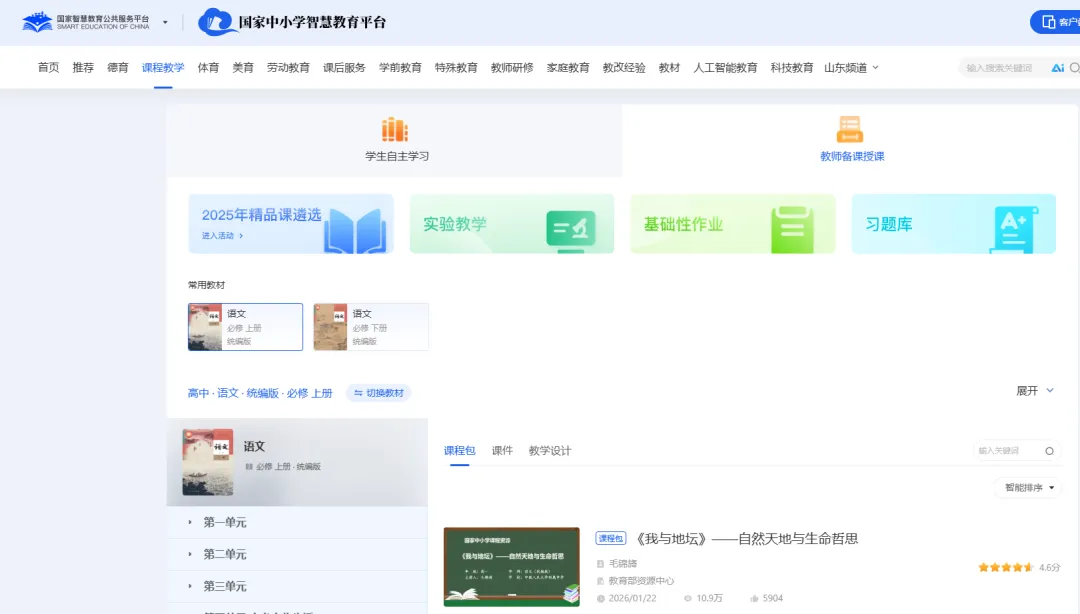Open the 《我与地坛》 course thumbnail
The height and width of the screenshot is (614, 1080).
512,566
